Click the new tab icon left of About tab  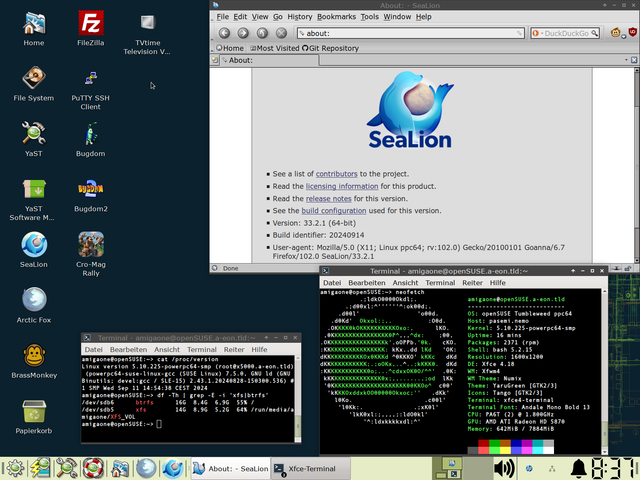pos(215,60)
